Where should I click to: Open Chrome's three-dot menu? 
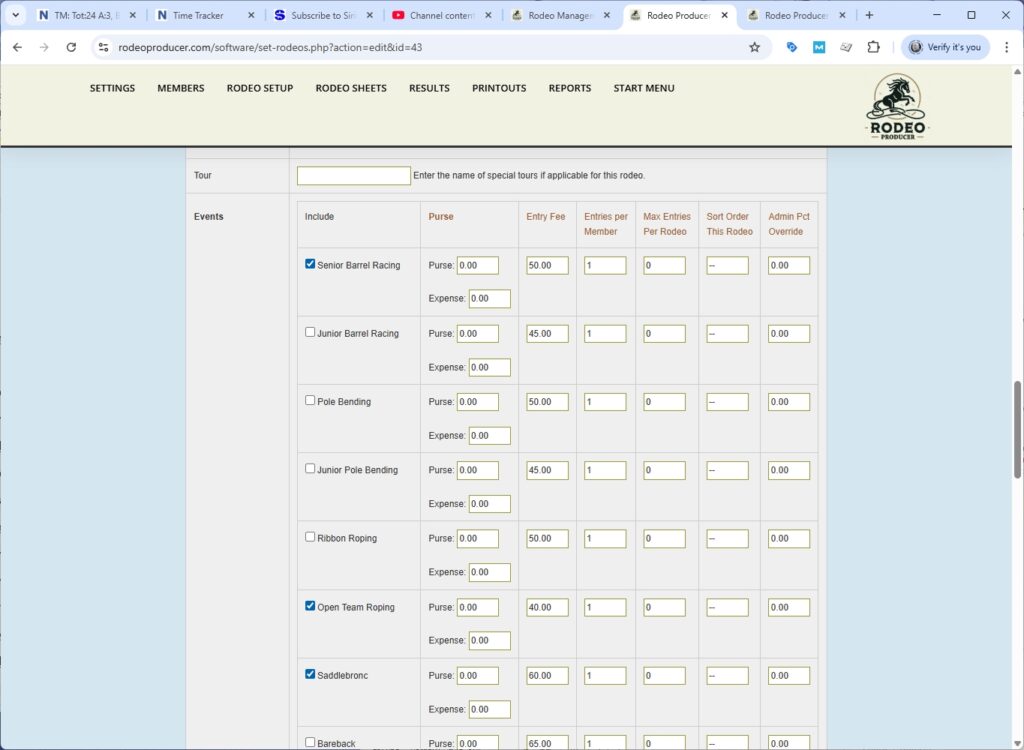tap(1006, 47)
